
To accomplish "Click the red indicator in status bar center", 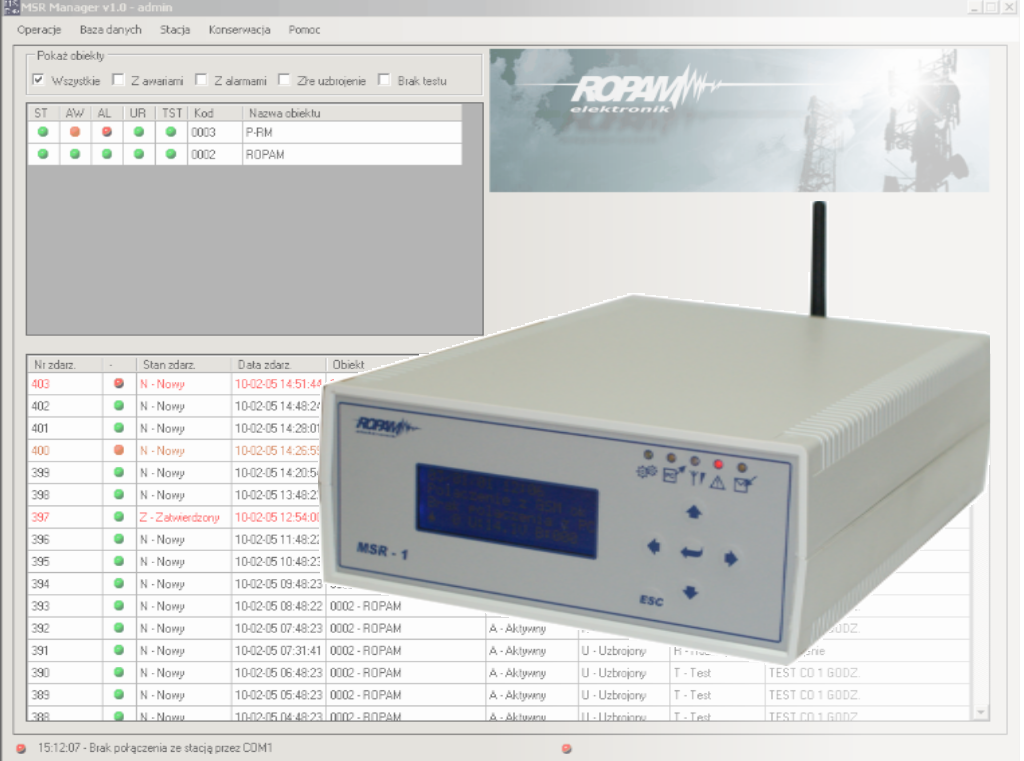I will [x=566, y=749].
